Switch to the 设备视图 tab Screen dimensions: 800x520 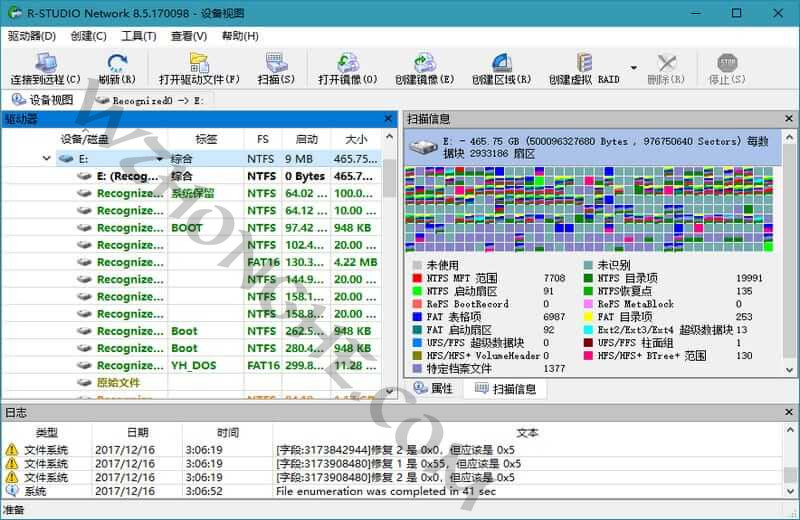point(43,100)
